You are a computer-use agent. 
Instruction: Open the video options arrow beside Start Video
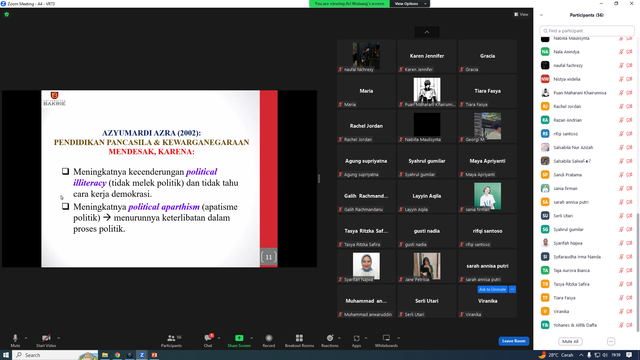coord(58,338)
